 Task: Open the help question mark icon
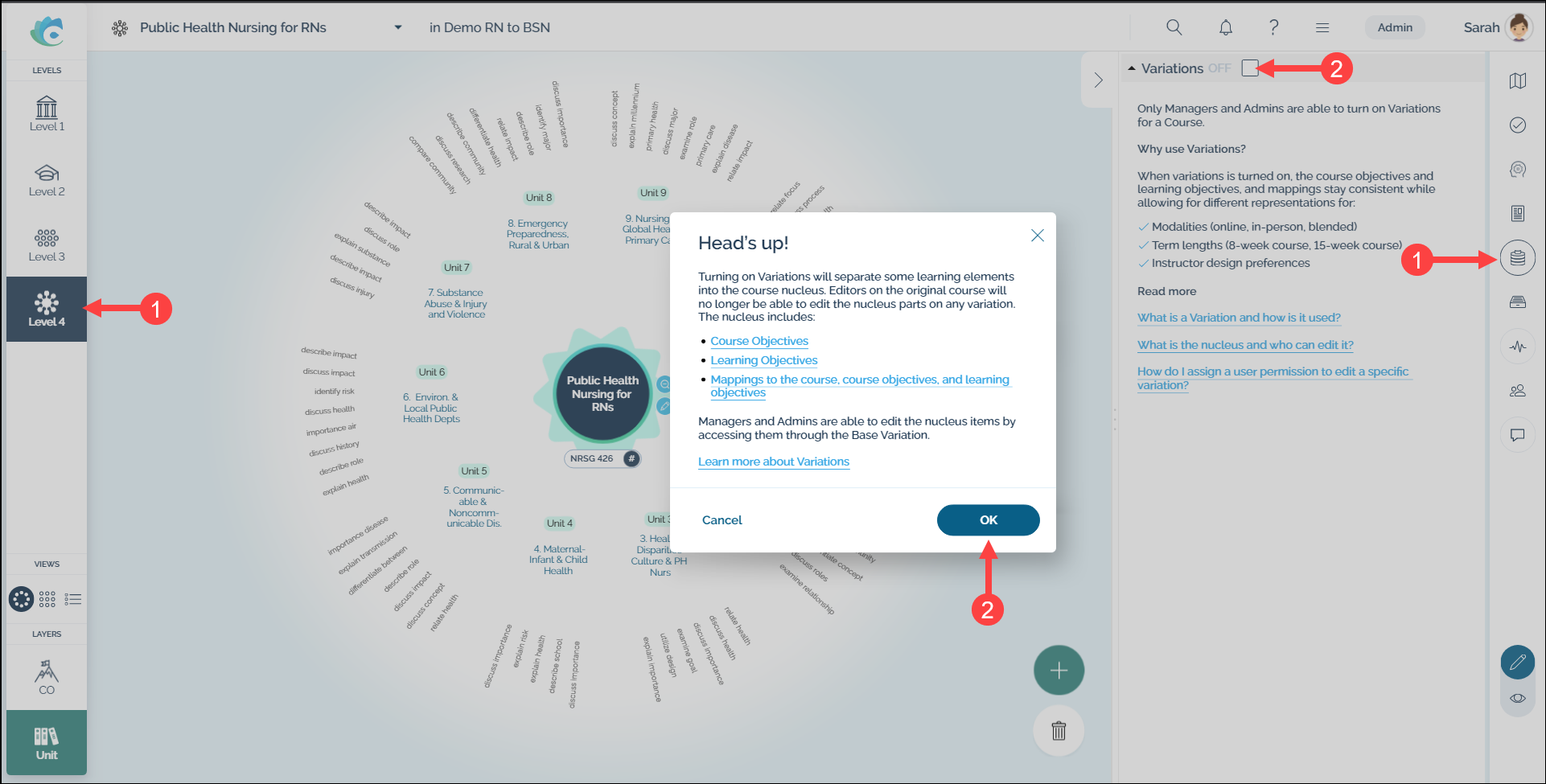1273,27
